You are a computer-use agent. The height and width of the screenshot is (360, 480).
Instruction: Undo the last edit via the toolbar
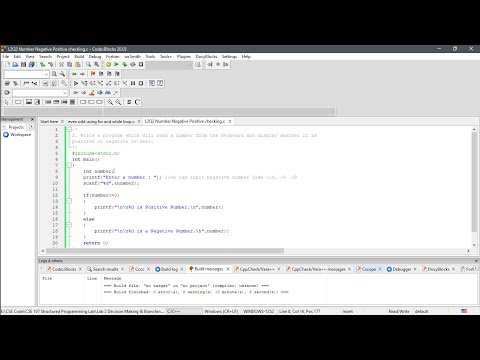42,64
